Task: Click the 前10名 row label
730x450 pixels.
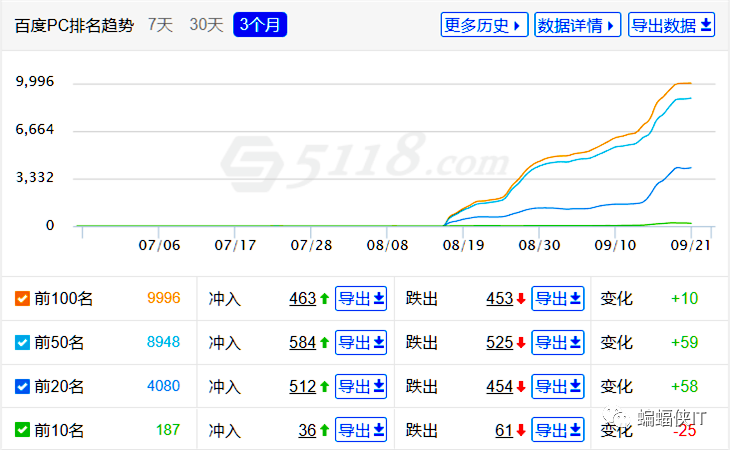Action: (59, 430)
